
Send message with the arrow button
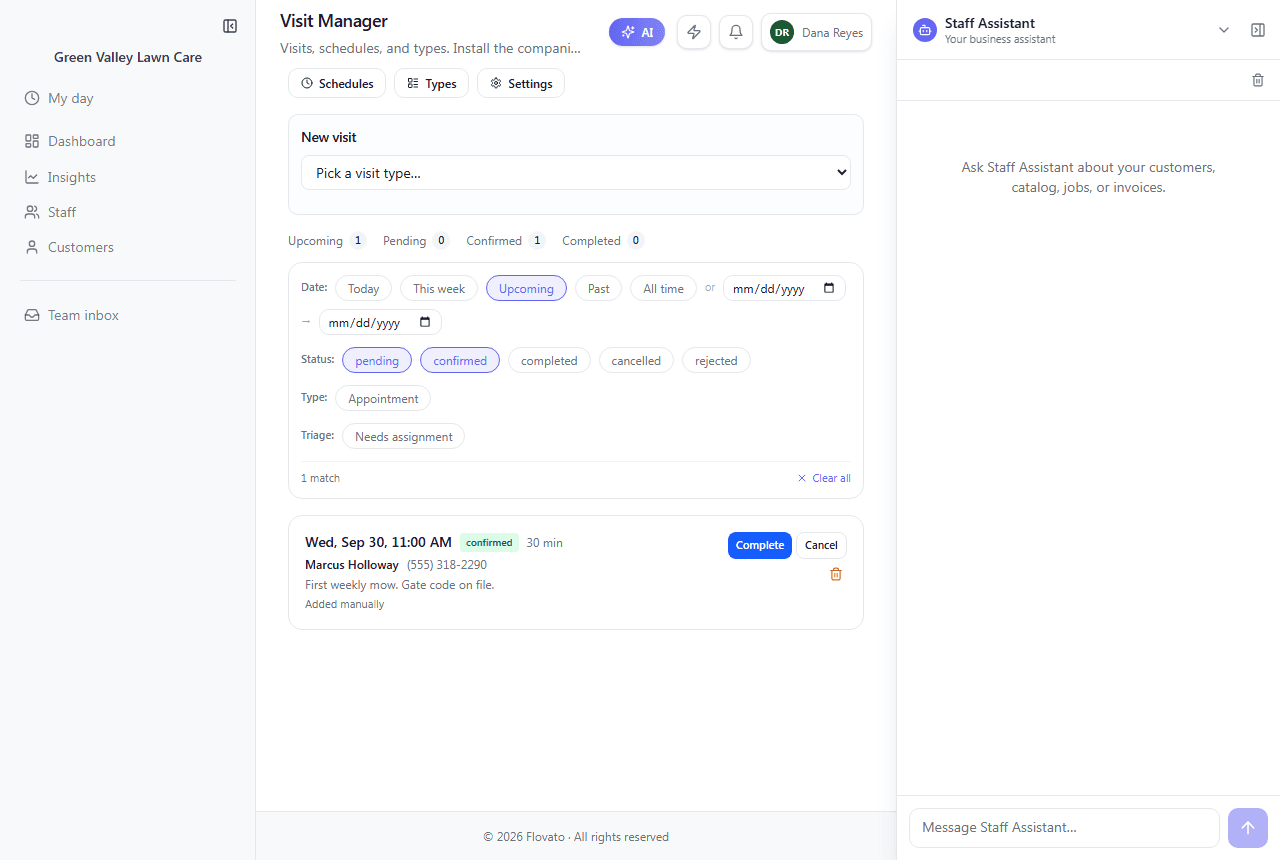click(x=1248, y=828)
